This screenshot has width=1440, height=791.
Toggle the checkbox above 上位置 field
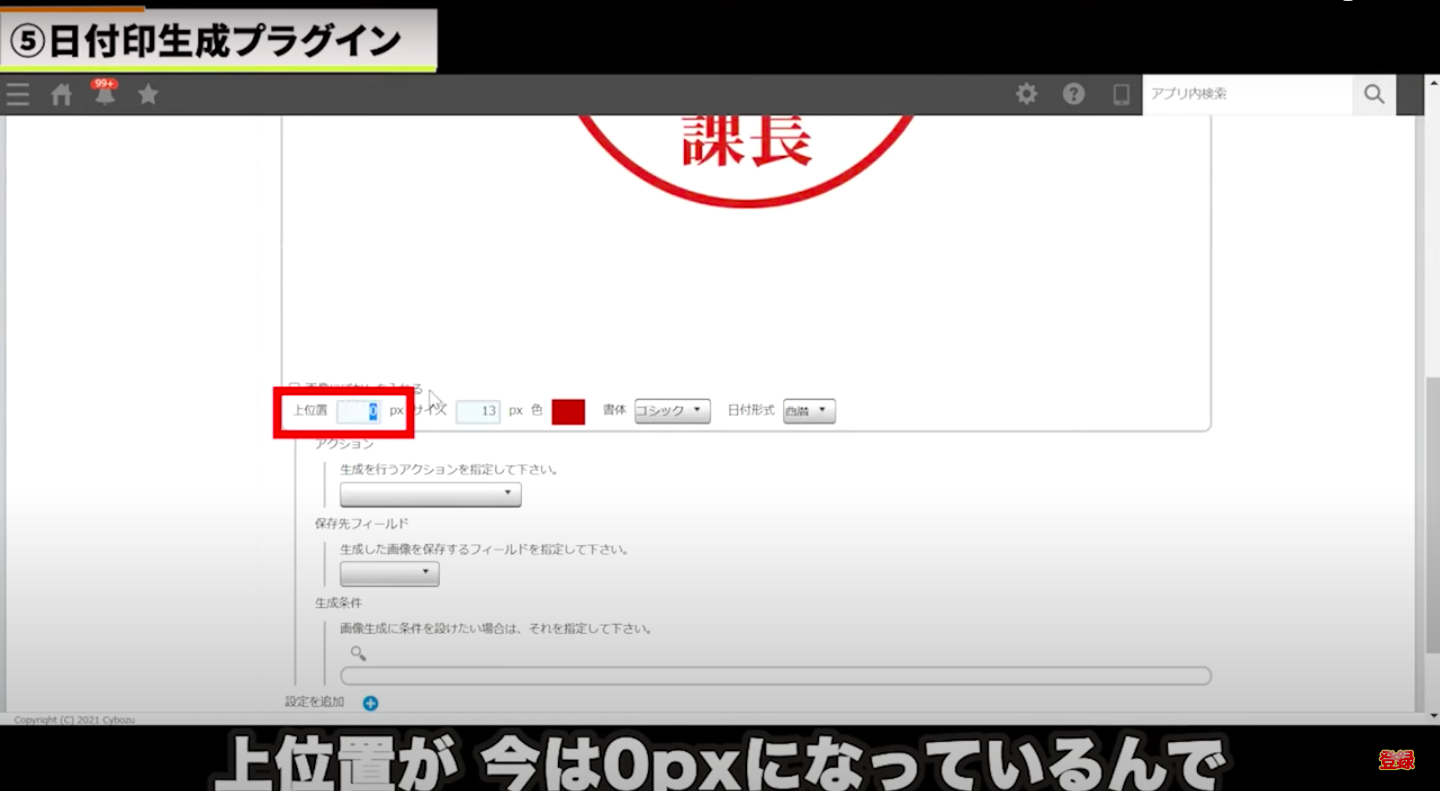294,387
